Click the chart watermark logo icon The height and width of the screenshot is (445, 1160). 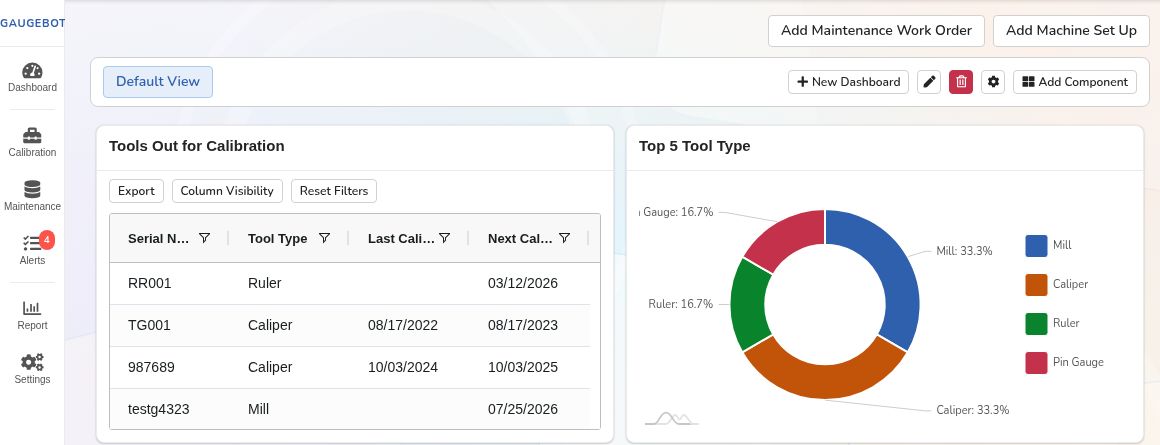coord(672,419)
